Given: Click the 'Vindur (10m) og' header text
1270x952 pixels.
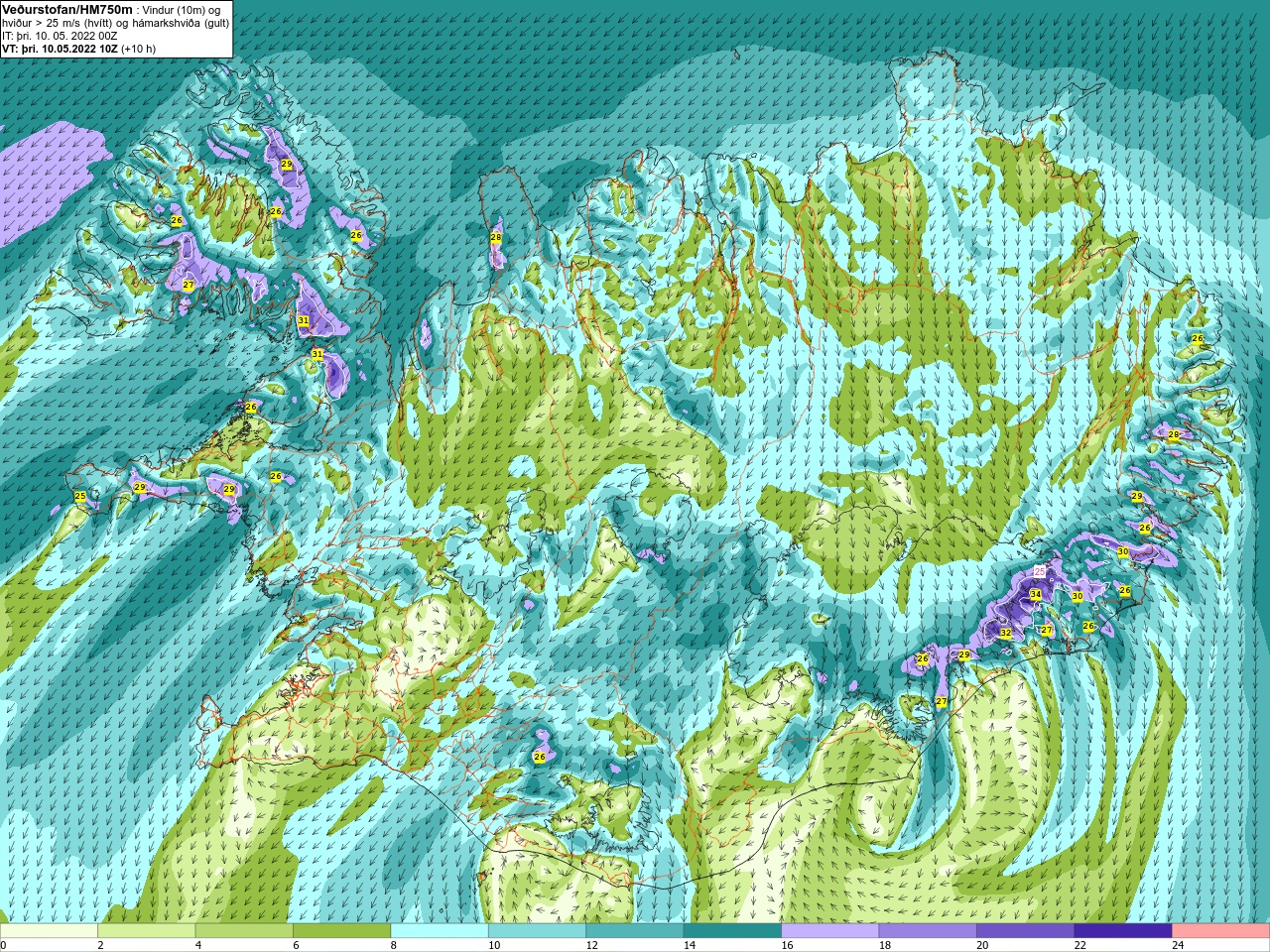Looking at the screenshot, I should pyautogui.click(x=182, y=10).
